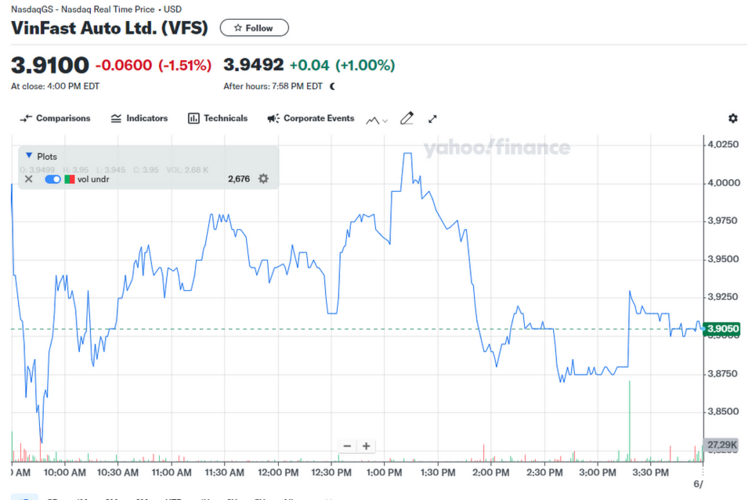Collapse the Plots panel
The height and width of the screenshot is (500, 752).
(28, 156)
